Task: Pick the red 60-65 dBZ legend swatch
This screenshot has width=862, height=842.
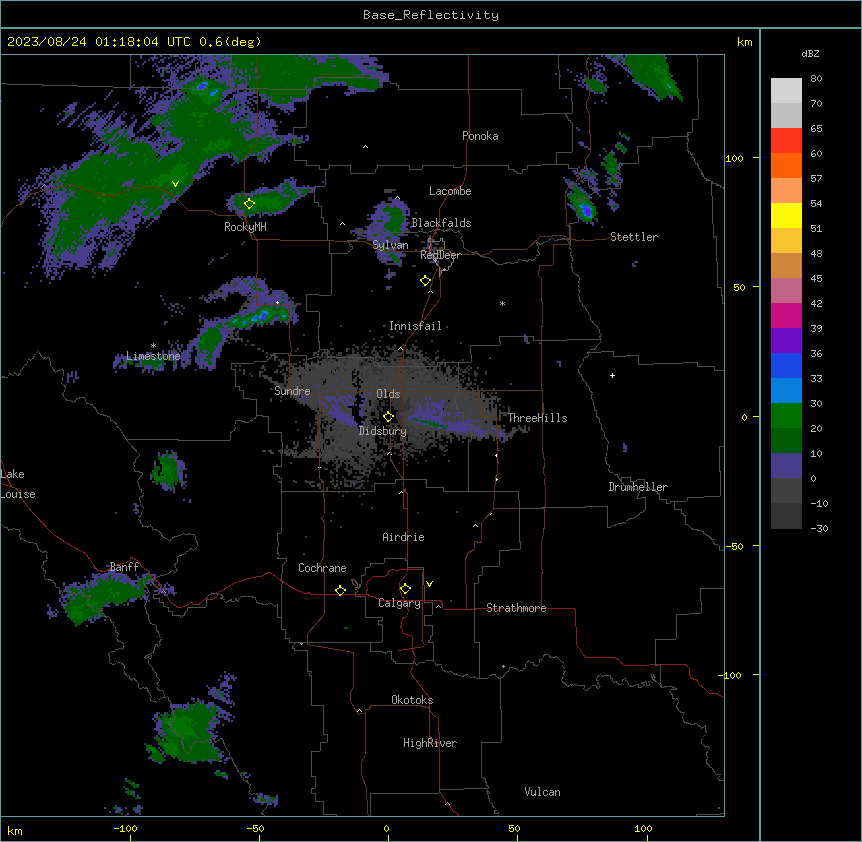Action: (786, 140)
